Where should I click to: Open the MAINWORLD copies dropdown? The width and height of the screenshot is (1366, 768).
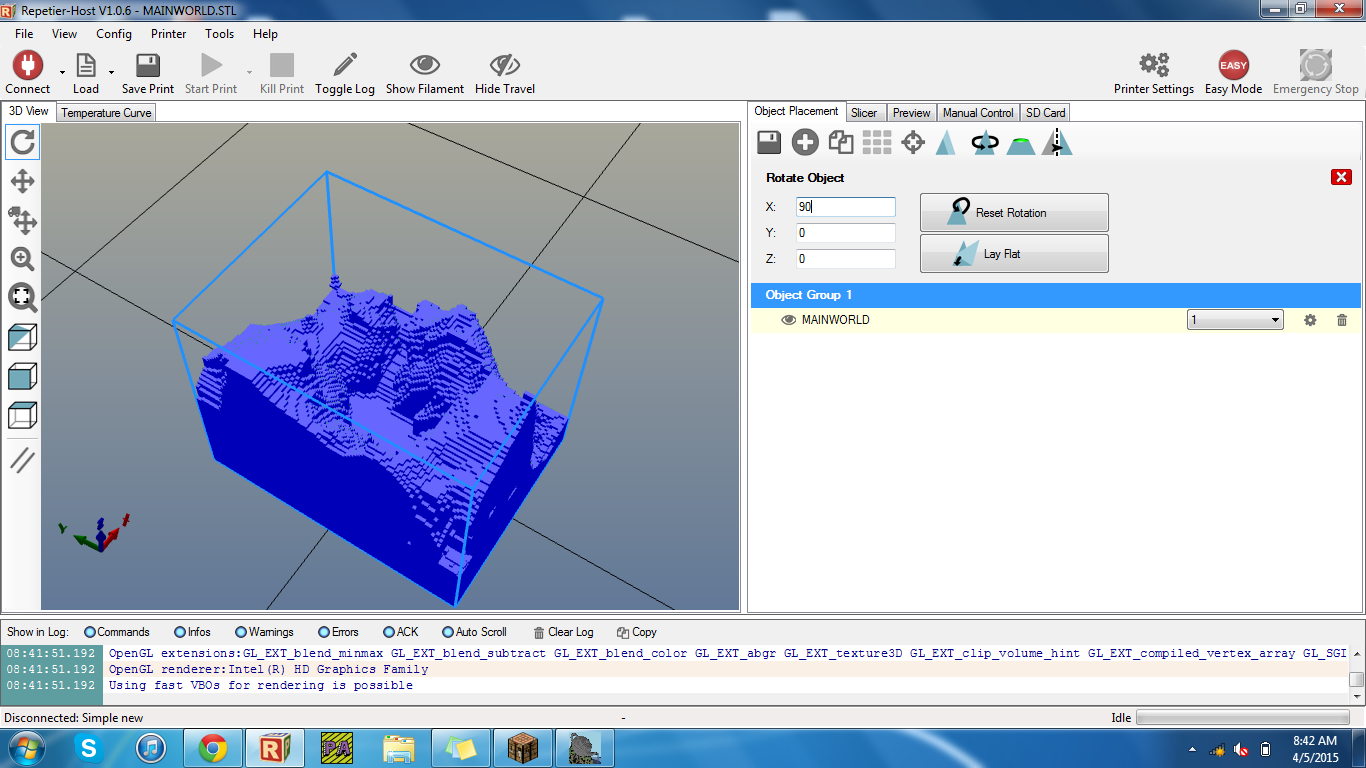tap(1235, 320)
